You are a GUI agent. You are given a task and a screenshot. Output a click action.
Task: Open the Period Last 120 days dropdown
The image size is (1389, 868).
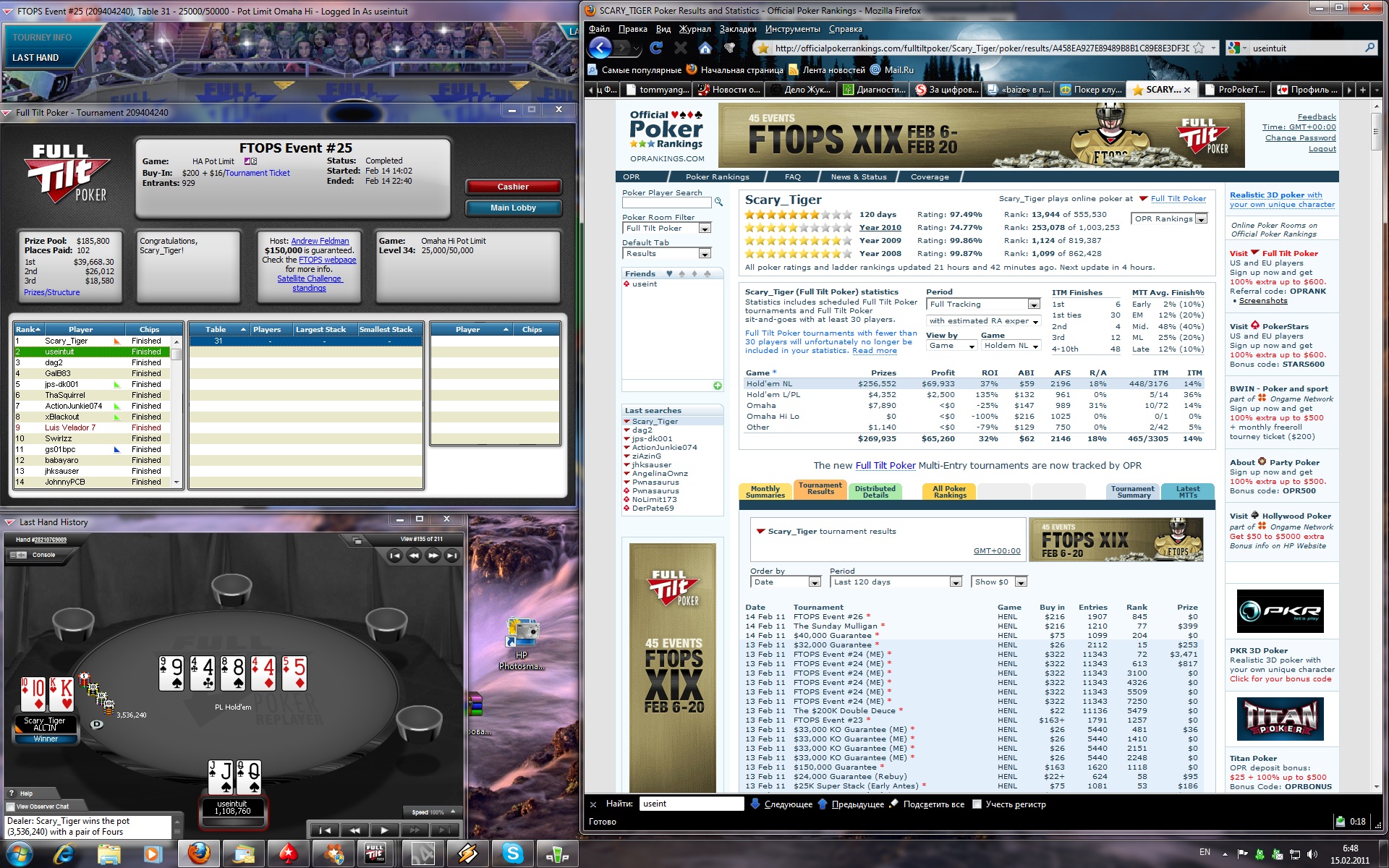(956, 582)
